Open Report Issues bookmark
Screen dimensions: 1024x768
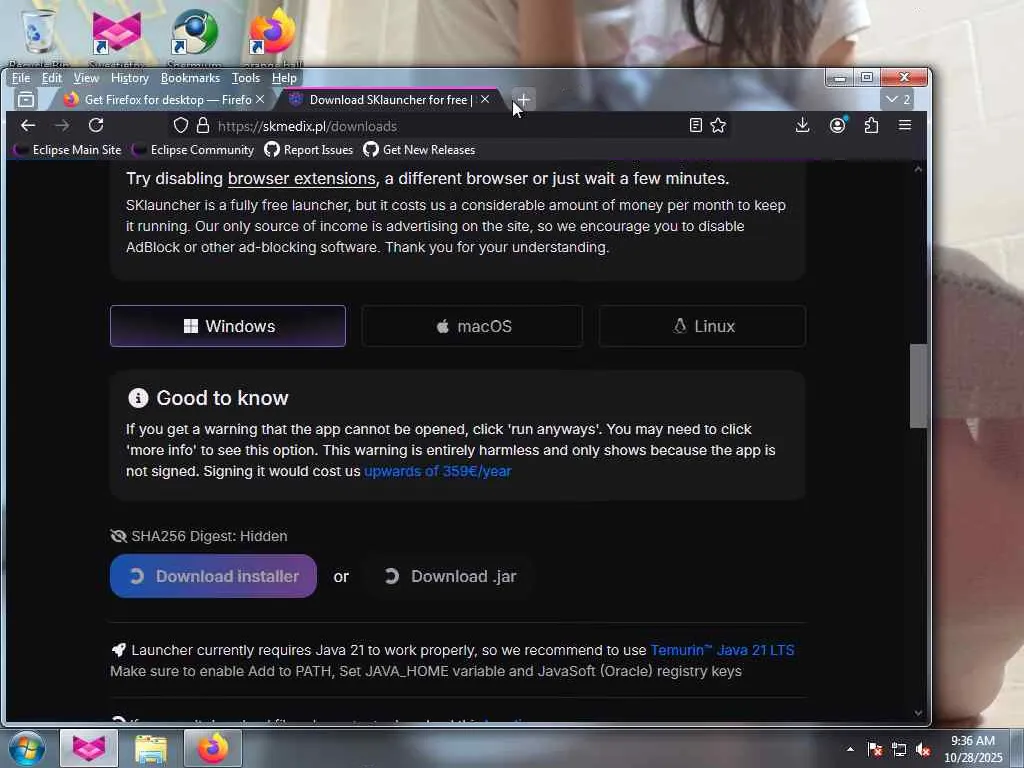[309, 150]
